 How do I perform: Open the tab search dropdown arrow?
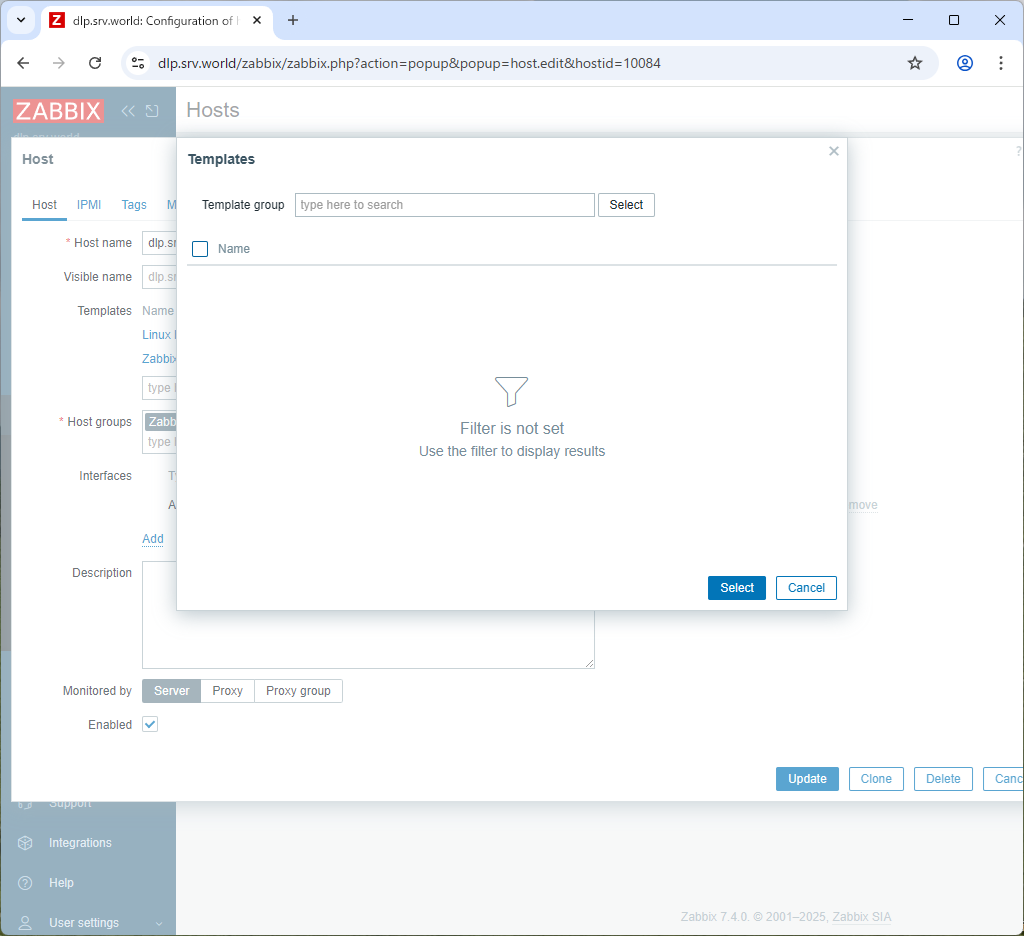click(21, 20)
